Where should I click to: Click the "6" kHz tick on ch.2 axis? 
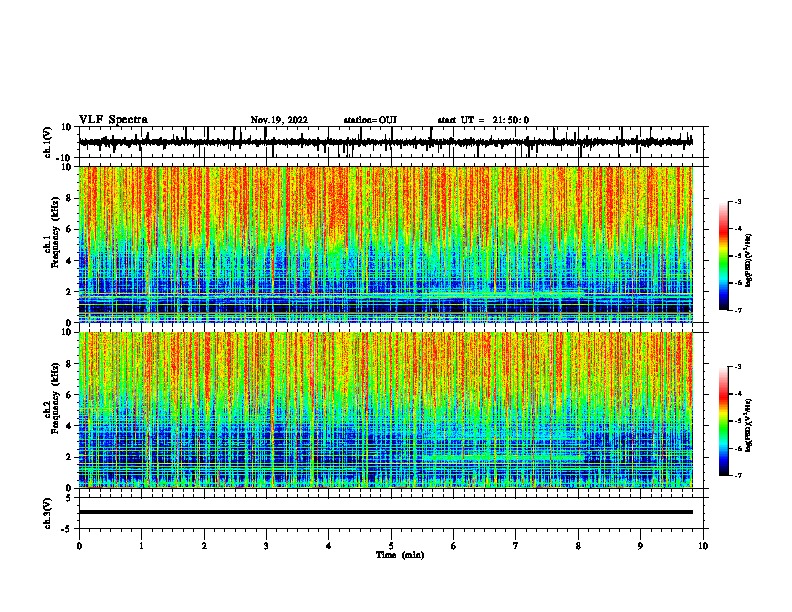pyautogui.click(x=69, y=395)
